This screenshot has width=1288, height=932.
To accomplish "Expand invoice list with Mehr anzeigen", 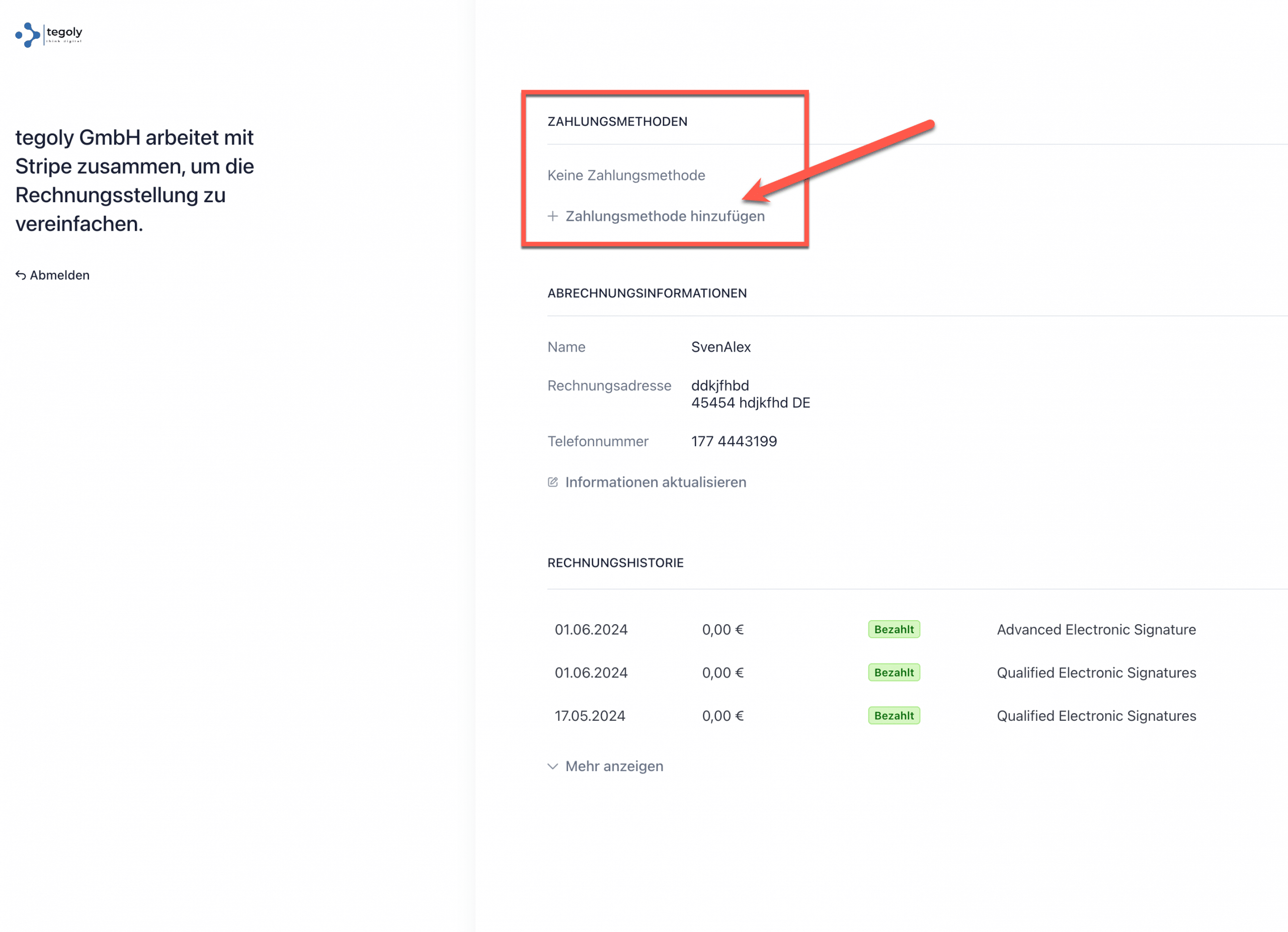I will [x=614, y=767].
